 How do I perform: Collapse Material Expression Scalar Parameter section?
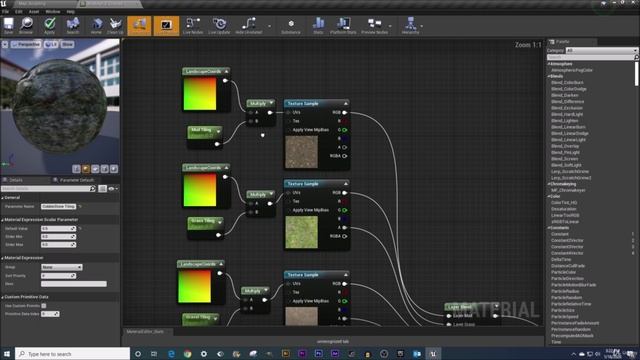click(x=2, y=220)
